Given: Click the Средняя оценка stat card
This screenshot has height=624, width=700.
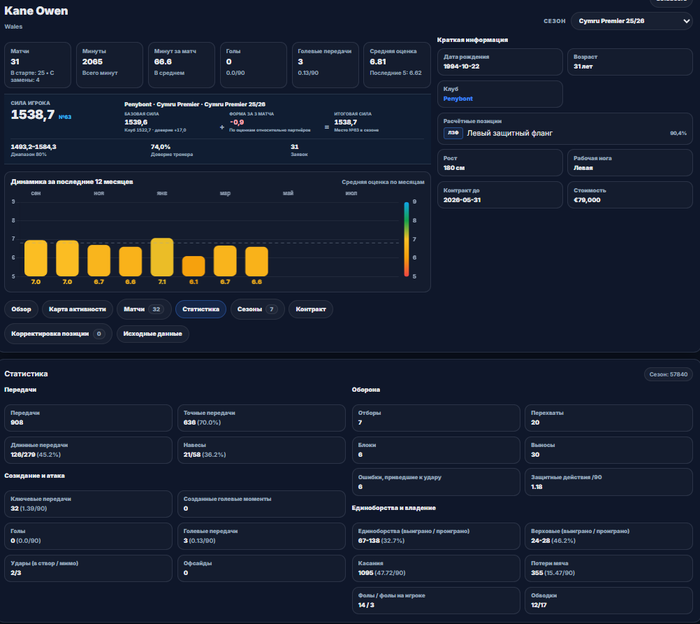Looking at the screenshot, I should click(397, 65).
